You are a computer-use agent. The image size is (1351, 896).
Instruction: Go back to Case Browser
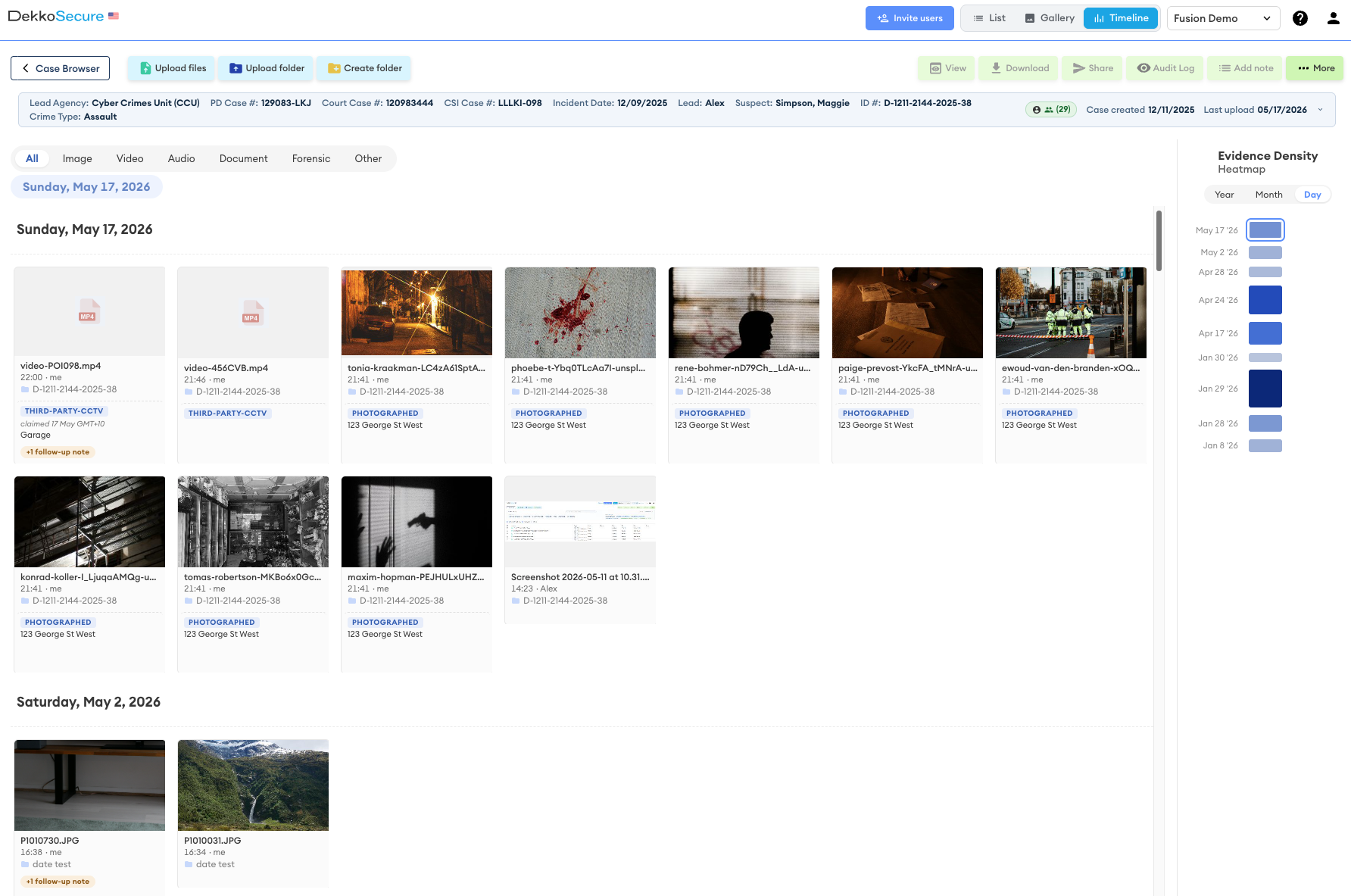coord(60,68)
